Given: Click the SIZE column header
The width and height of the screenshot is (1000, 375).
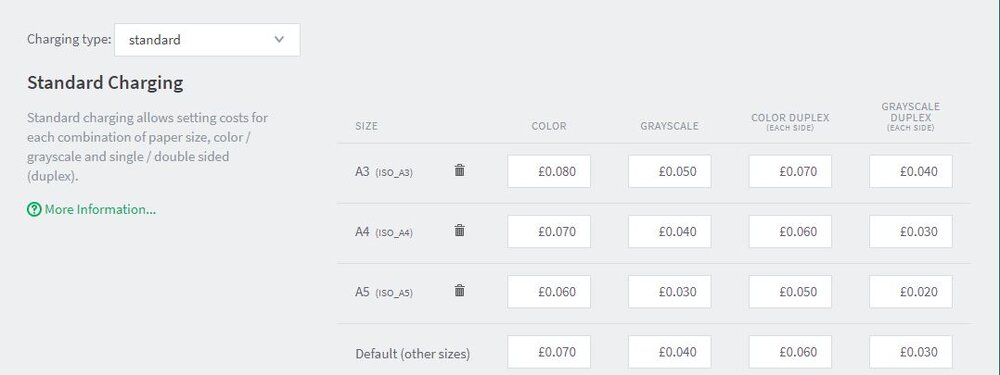Looking at the screenshot, I should [x=367, y=126].
